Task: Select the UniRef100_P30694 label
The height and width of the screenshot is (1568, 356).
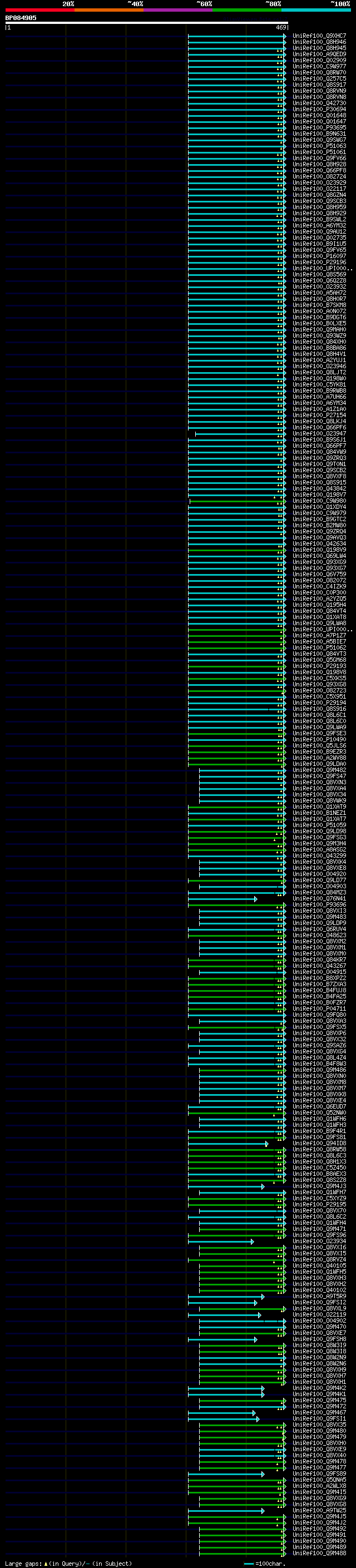Action: [x=319, y=109]
